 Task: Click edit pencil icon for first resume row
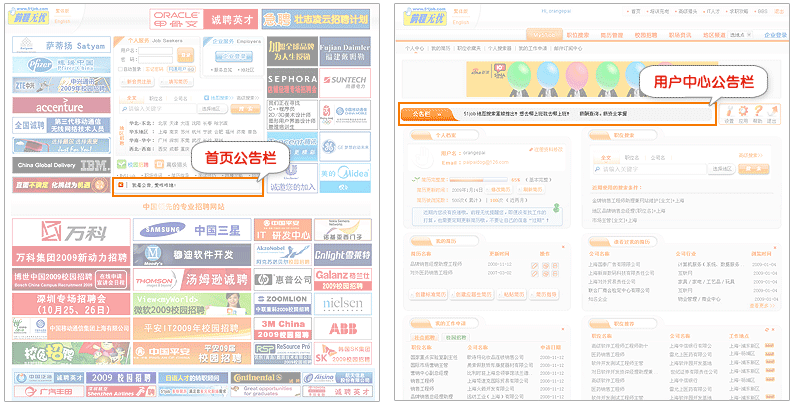(x=534, y=266)
